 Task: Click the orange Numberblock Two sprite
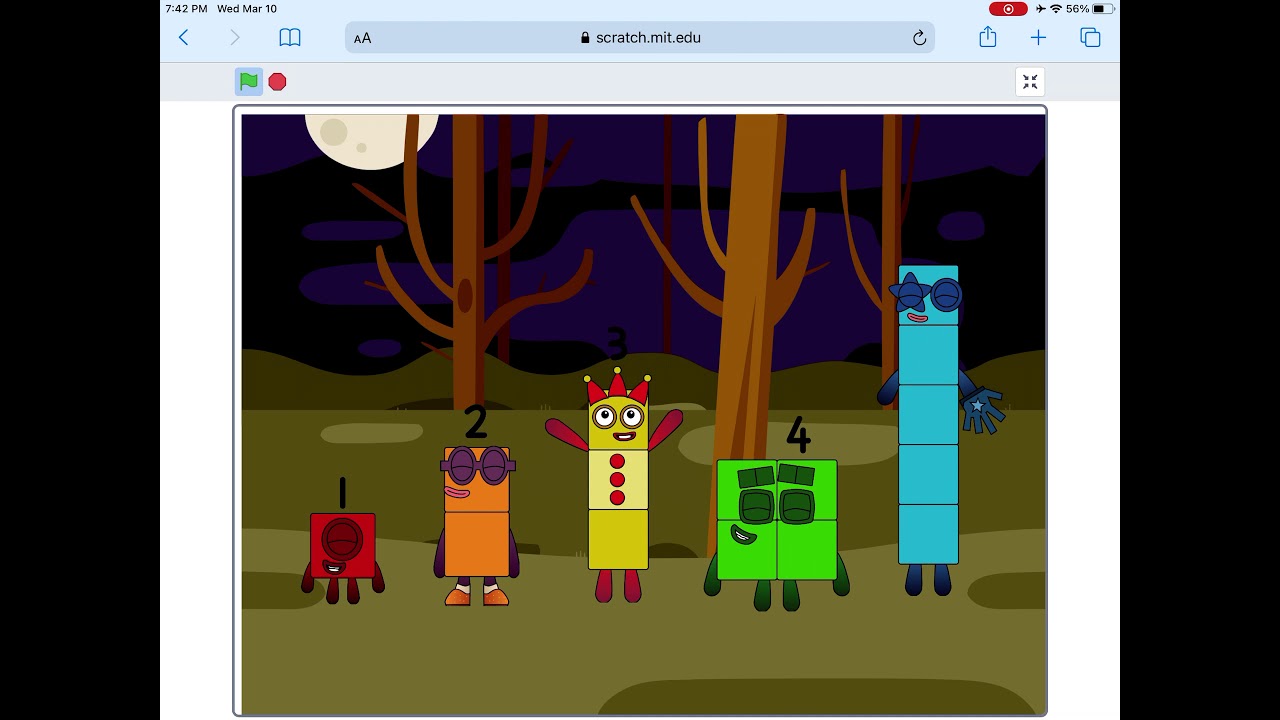pos(477,524)
